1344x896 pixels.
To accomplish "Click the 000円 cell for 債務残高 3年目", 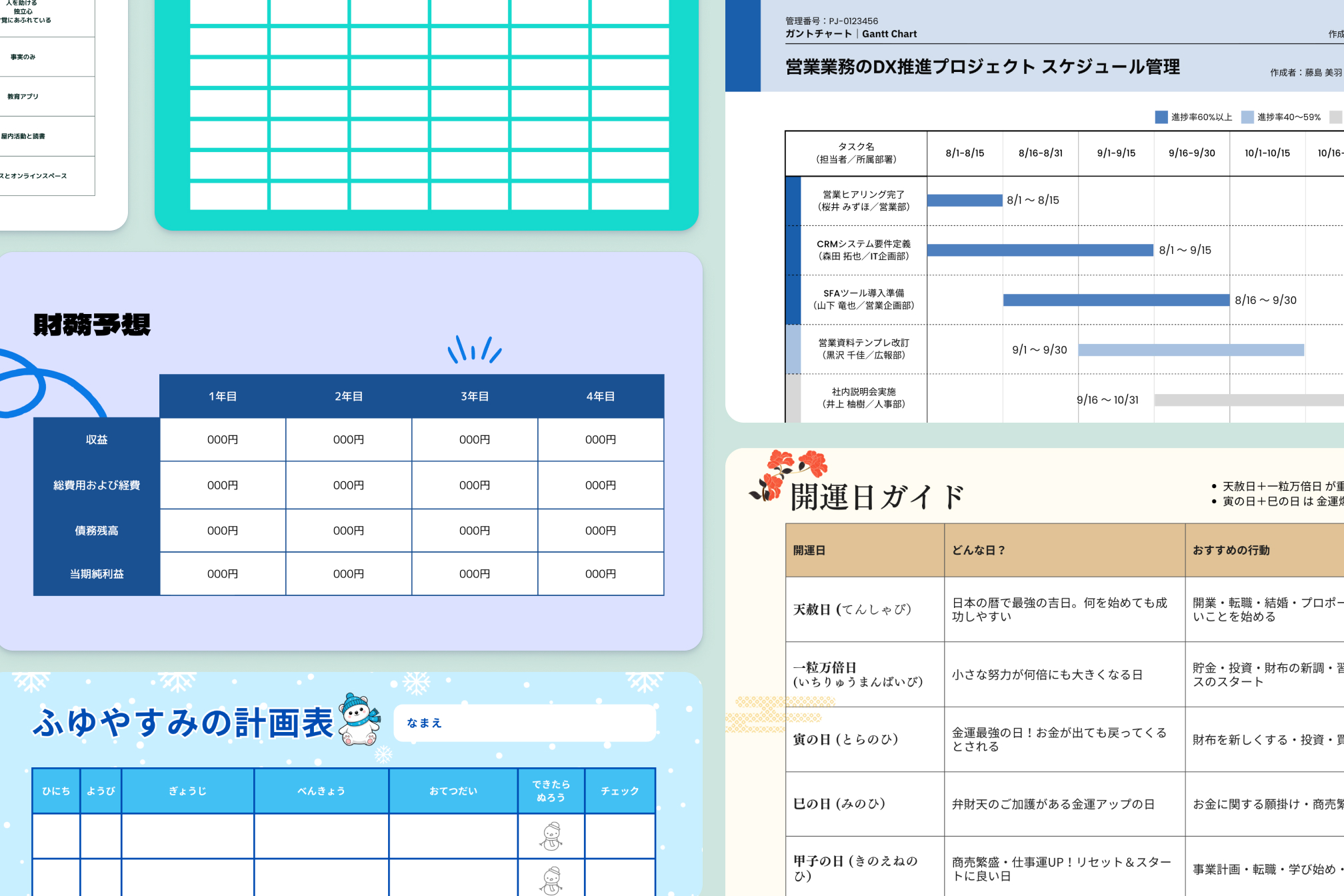I will click(475, 531).
